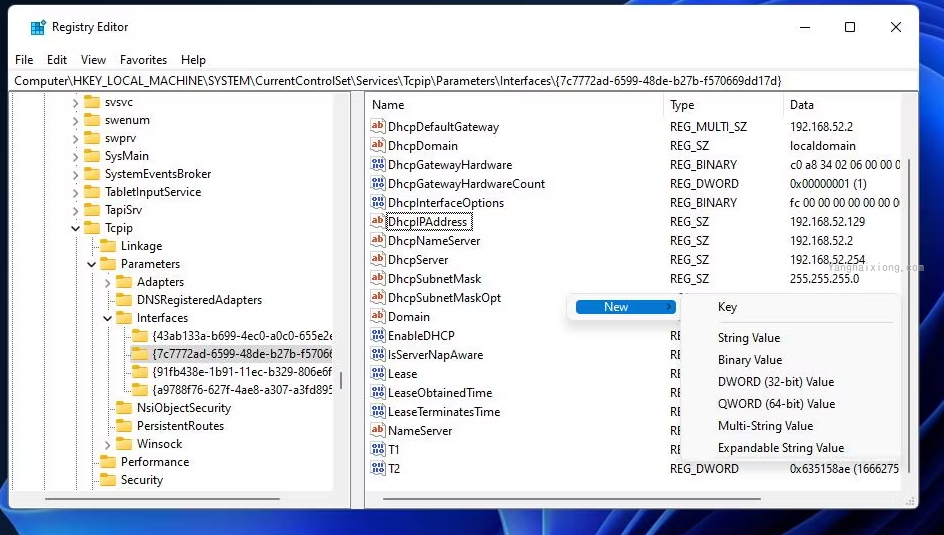Open the File menu

[24, 60]
